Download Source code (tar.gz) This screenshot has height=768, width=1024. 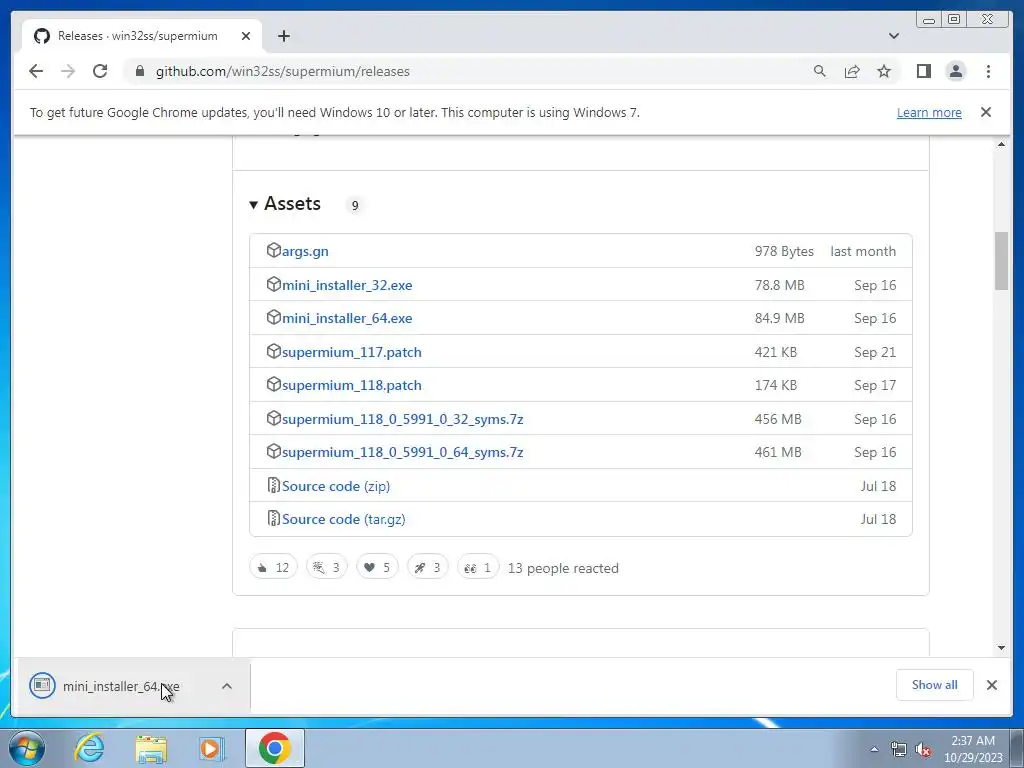pyautogui.click(x=344, y=520)
